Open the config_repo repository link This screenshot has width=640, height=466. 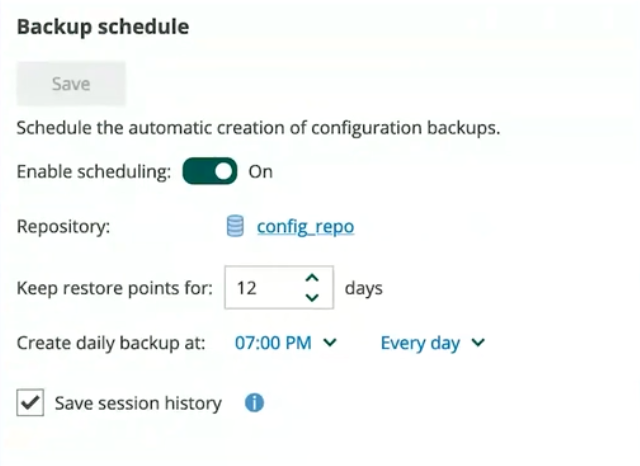[x=305, y=226]
